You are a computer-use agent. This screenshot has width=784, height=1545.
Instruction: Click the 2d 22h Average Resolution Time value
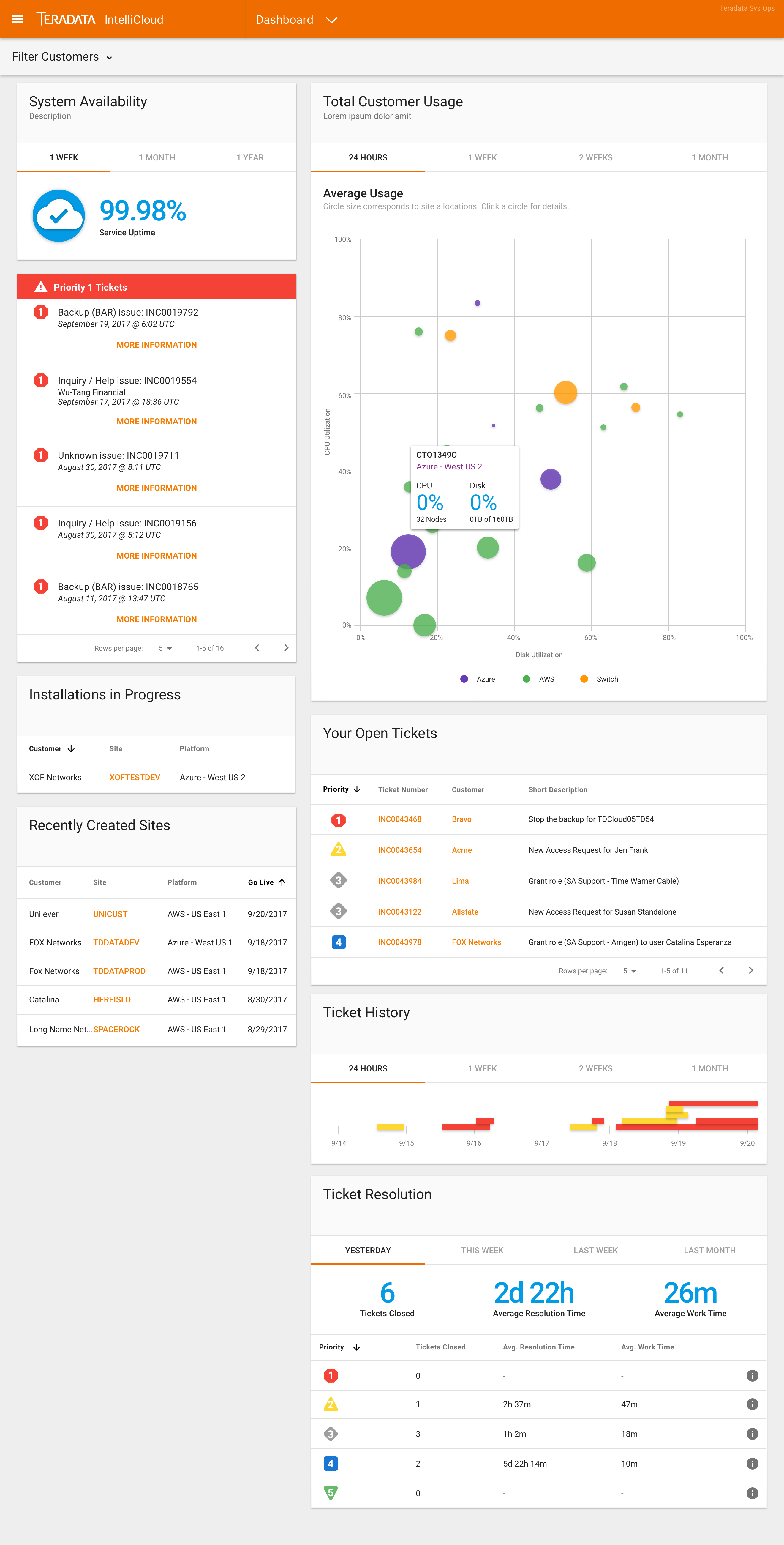pos(534,1292)
